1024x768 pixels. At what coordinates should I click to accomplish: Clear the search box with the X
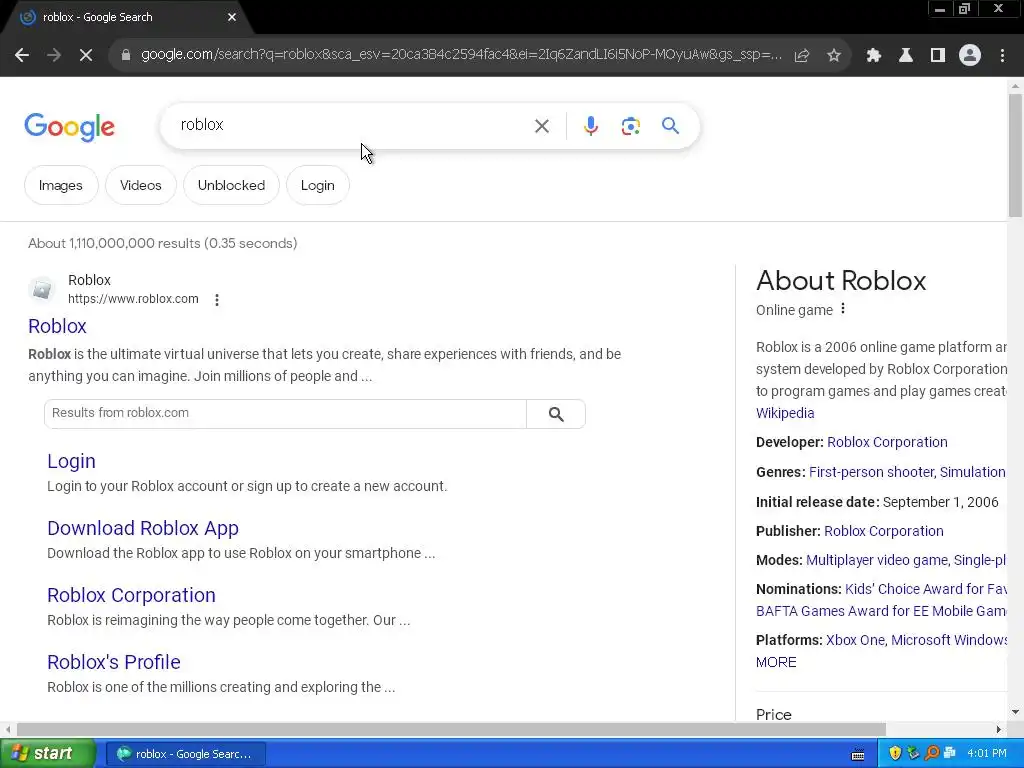click(x=542, y=126)
